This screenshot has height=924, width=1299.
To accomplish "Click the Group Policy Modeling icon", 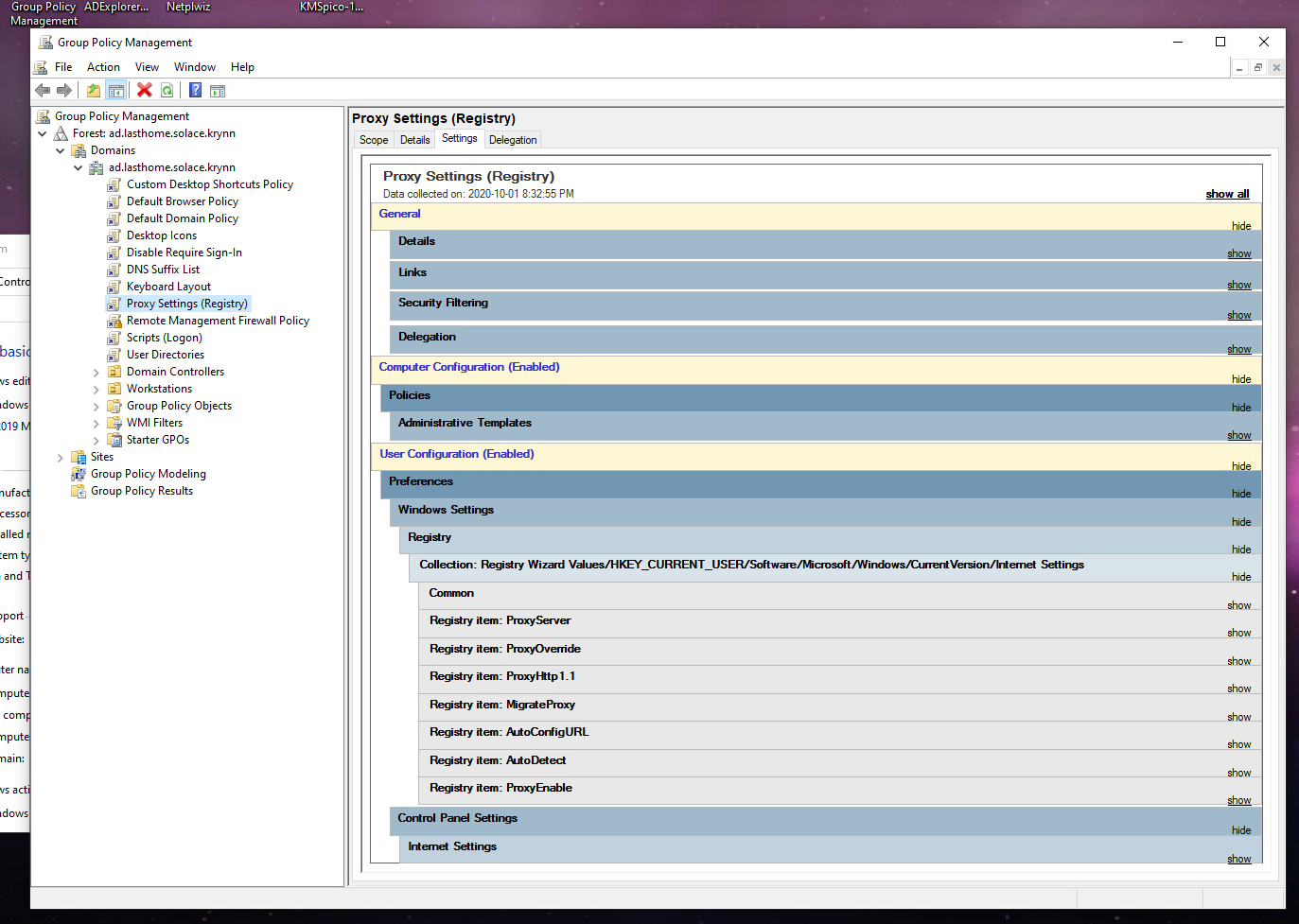I will click(79, 474).
